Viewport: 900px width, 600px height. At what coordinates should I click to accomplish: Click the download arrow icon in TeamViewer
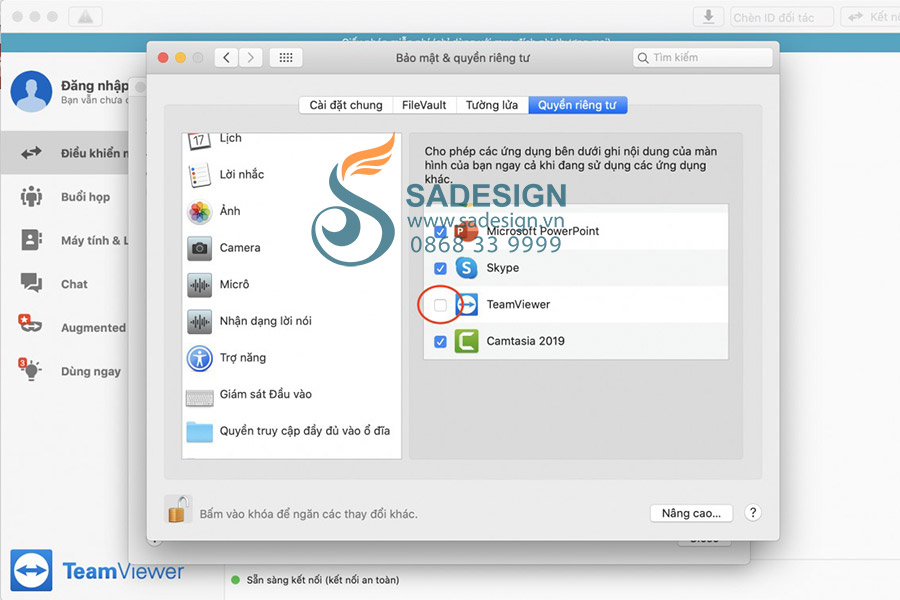click(709, 17)
